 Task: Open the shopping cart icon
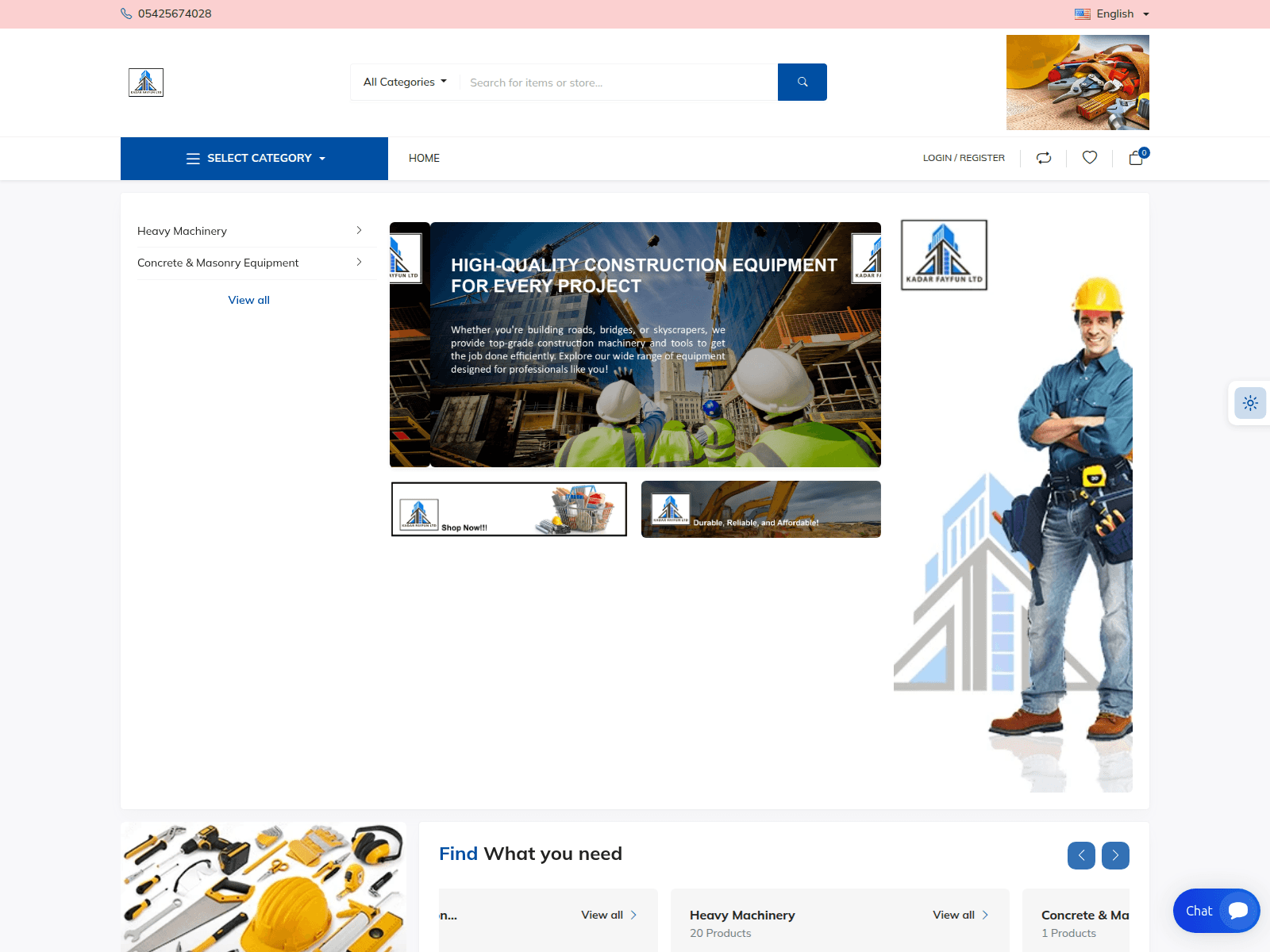(1136, 159)
